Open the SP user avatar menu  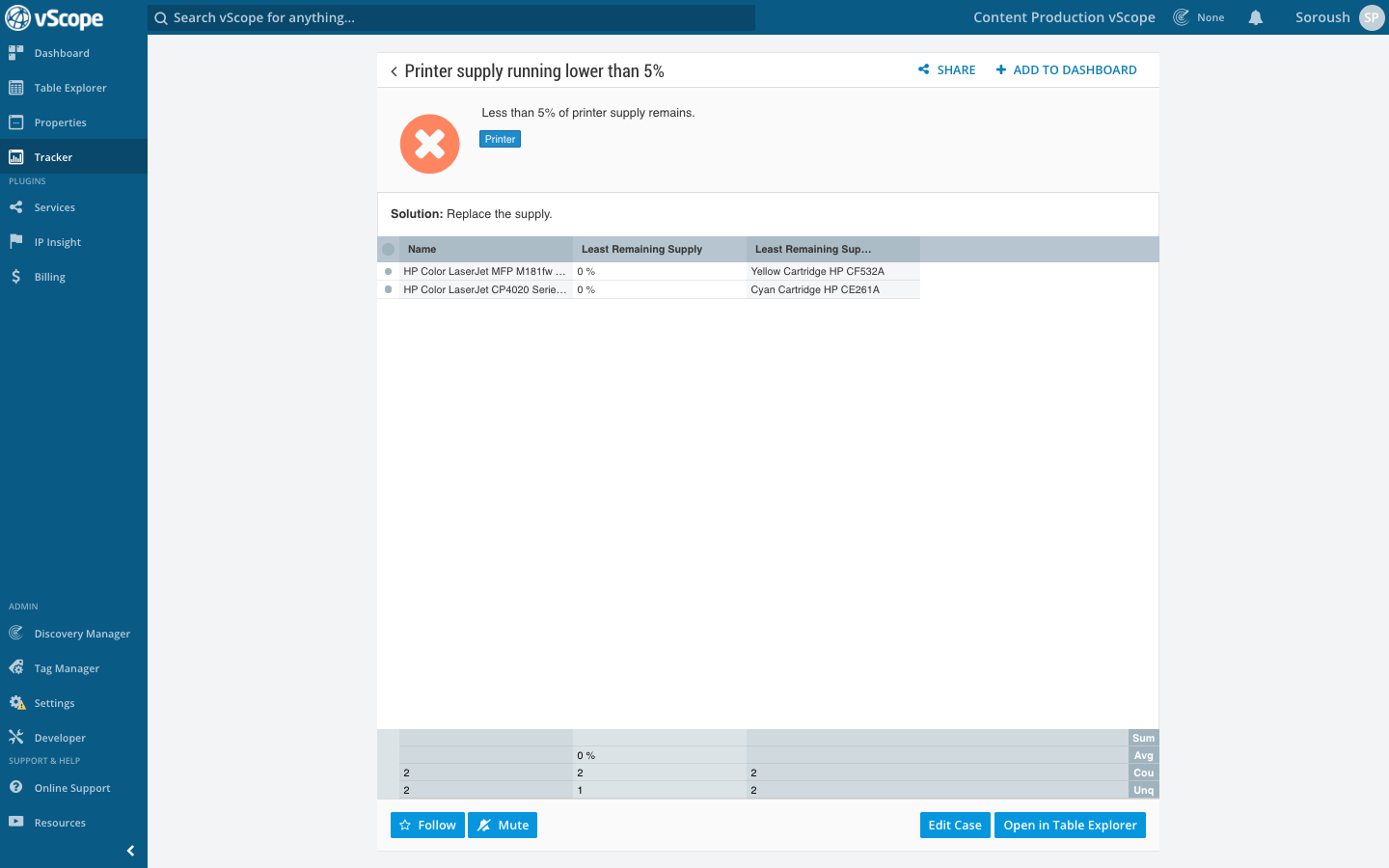pyautogui.click(x=1372, y=17)
